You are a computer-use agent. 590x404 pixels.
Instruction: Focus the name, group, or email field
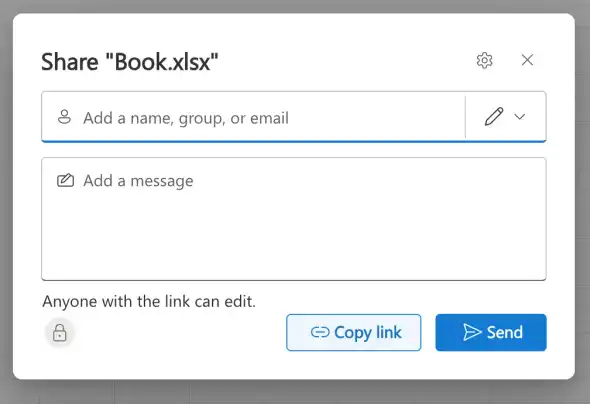pos(253,117)
